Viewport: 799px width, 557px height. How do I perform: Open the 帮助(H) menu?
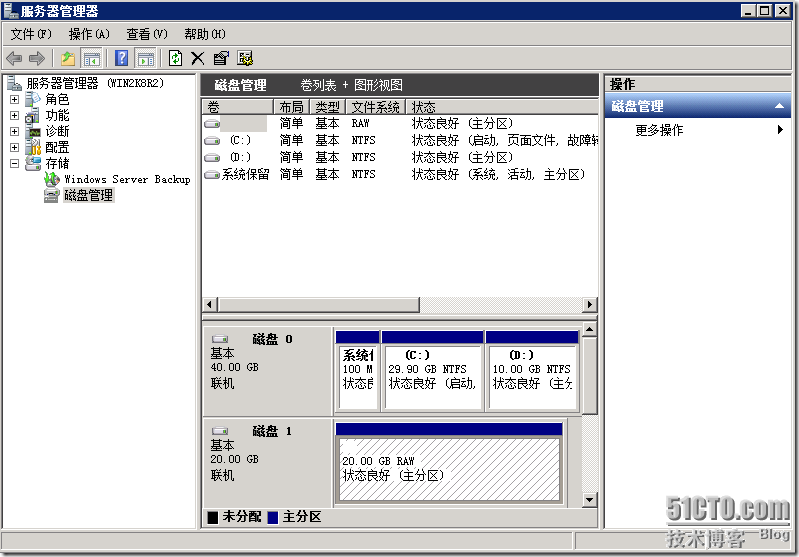click(205, 34)
